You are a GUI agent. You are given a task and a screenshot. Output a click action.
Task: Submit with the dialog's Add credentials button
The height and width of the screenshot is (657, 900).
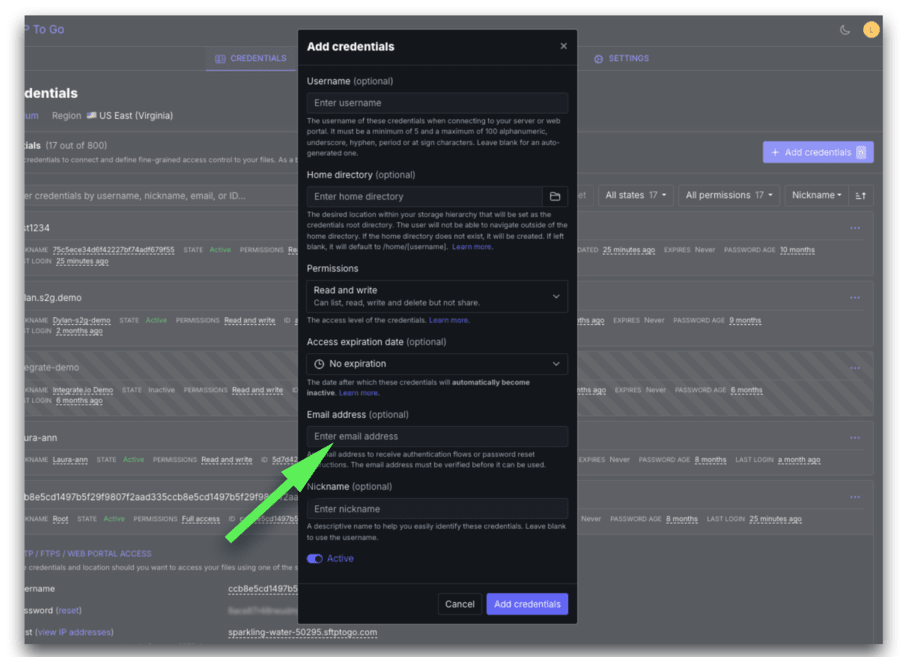pyautogui.click(x=527, y=604)
